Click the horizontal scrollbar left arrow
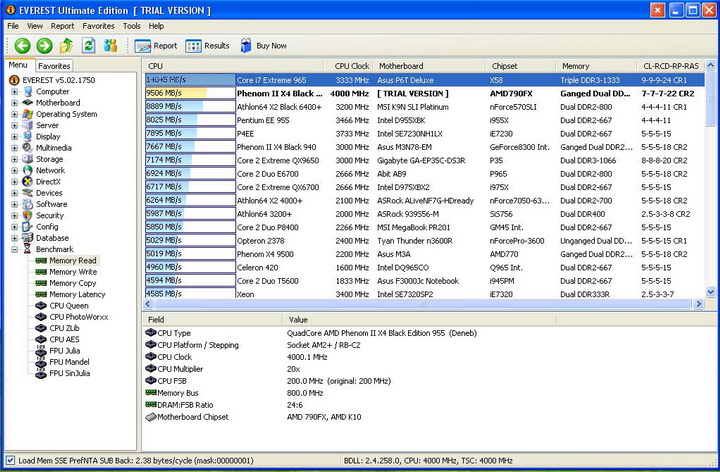Viewport: 720px width, 472px height. [148, 303]
